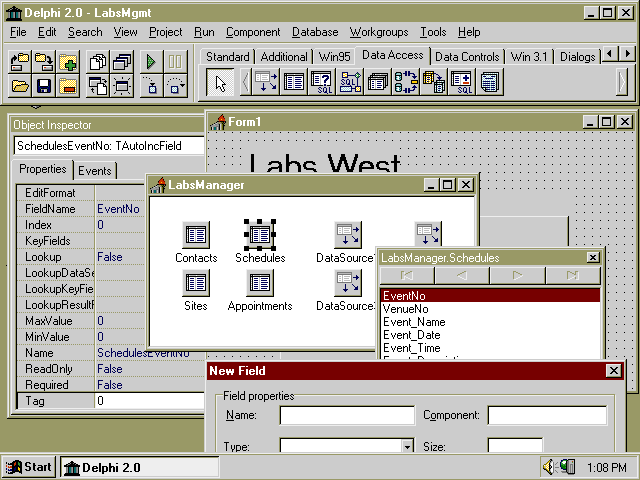Click the Component input in New Field

[x=547, y=415]
